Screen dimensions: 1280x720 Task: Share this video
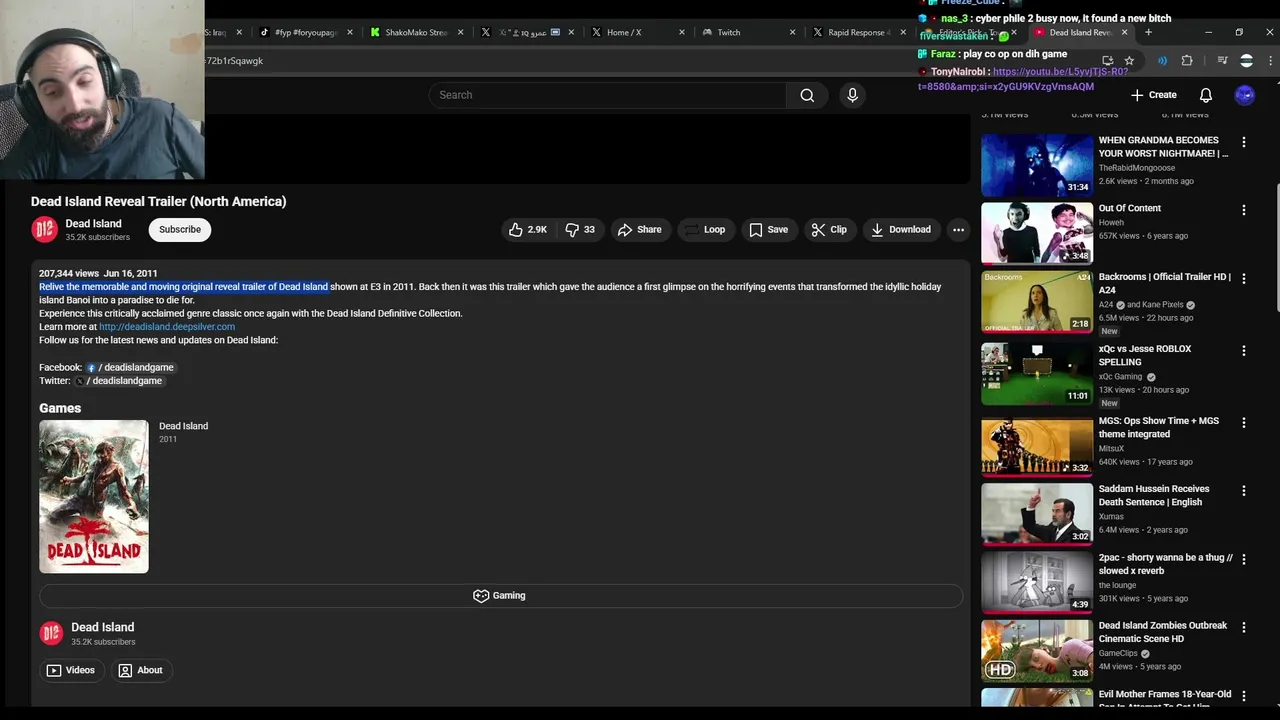639,230
